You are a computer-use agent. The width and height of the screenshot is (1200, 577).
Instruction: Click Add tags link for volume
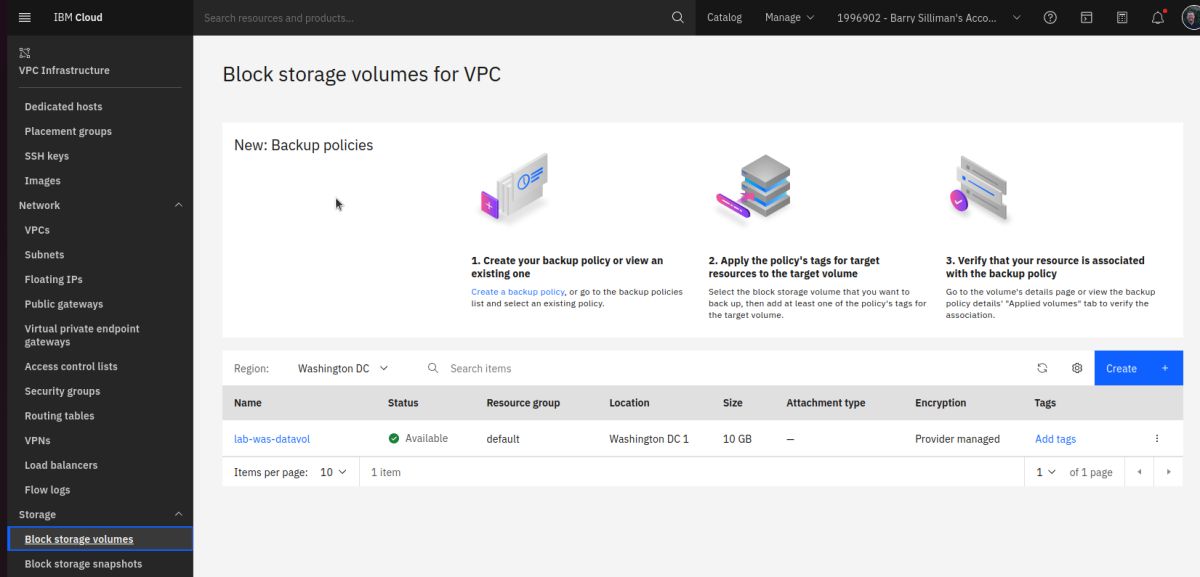coord(1055,439)
